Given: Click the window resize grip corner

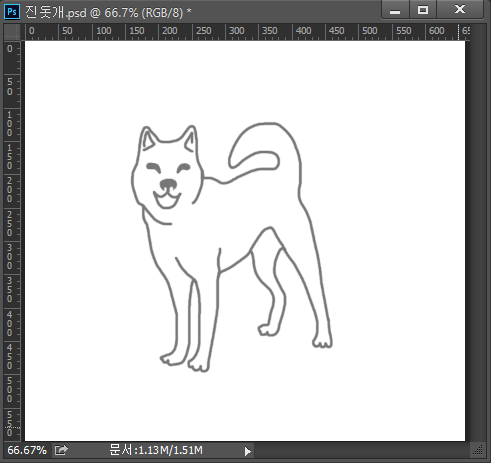Looking at the screenshot, I should tap(478, 450).
